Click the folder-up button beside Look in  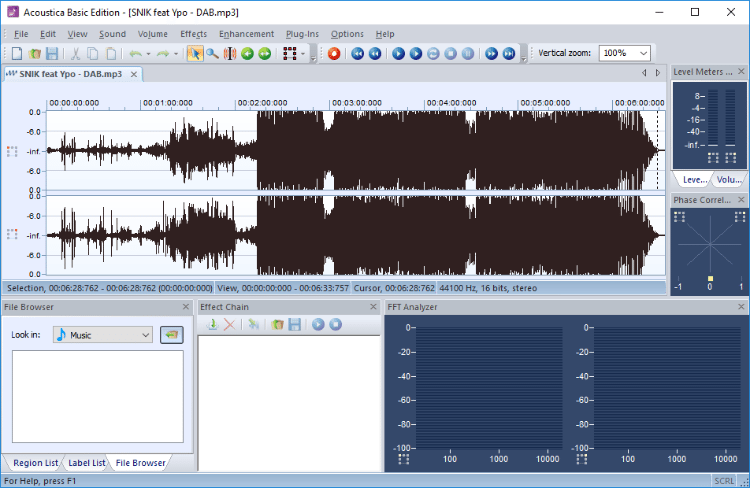click(172, 335)
